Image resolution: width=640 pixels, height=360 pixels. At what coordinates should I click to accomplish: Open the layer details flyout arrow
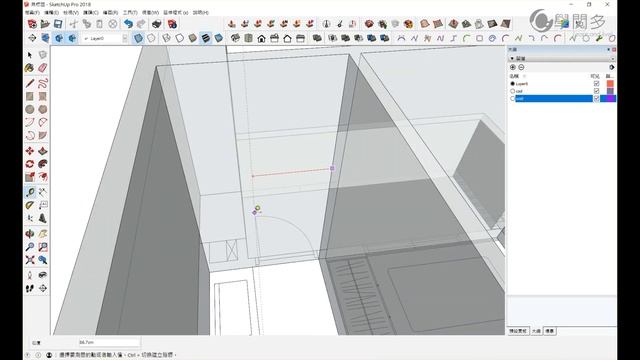tap(611, 67)
